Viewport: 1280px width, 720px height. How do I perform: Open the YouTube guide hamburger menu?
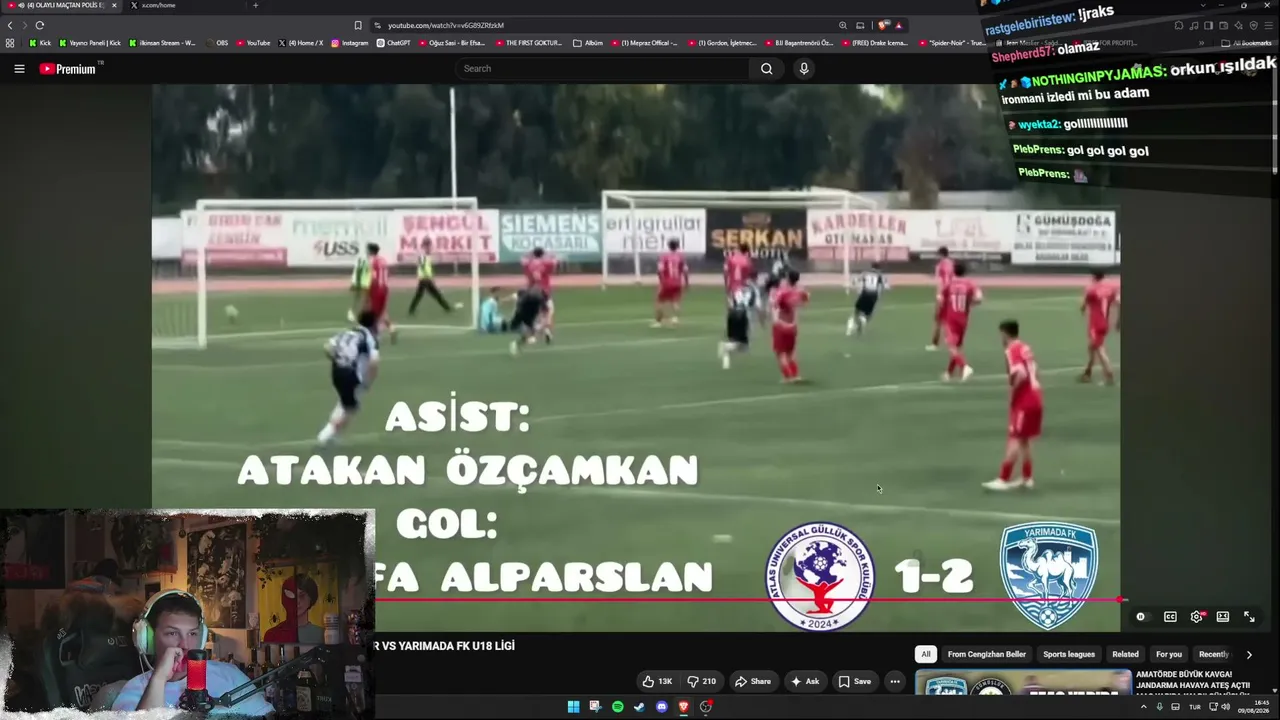coord(19,69)
